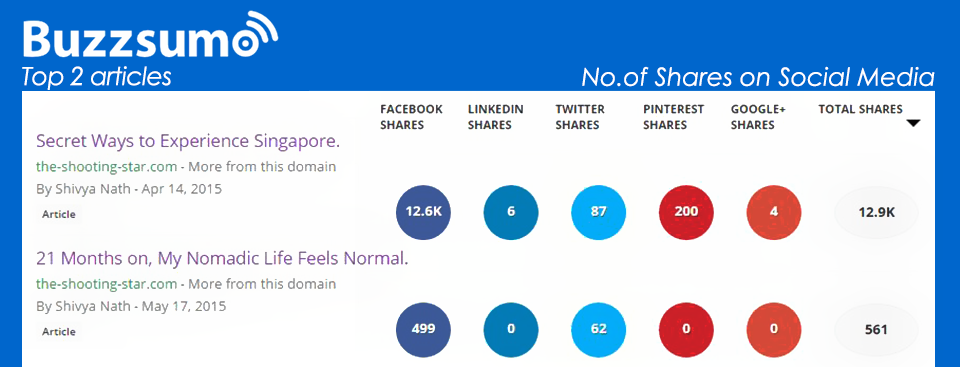The width and height of the screenshot is (960, 367).
Task: Click the 12.6K Facebook shares circle
Action: pyautogui.click(x=423, y=212)
